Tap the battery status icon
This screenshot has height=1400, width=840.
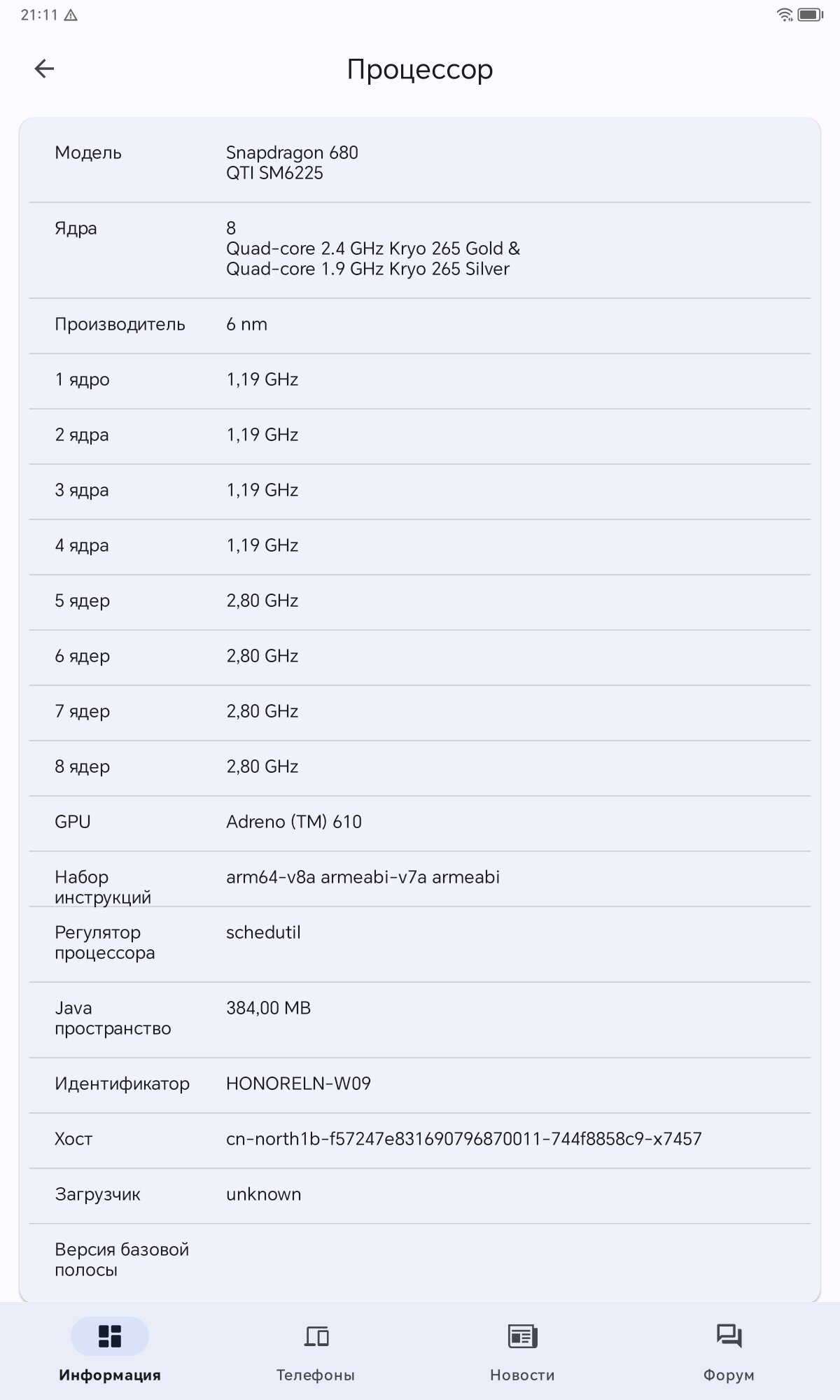(811, 15)
